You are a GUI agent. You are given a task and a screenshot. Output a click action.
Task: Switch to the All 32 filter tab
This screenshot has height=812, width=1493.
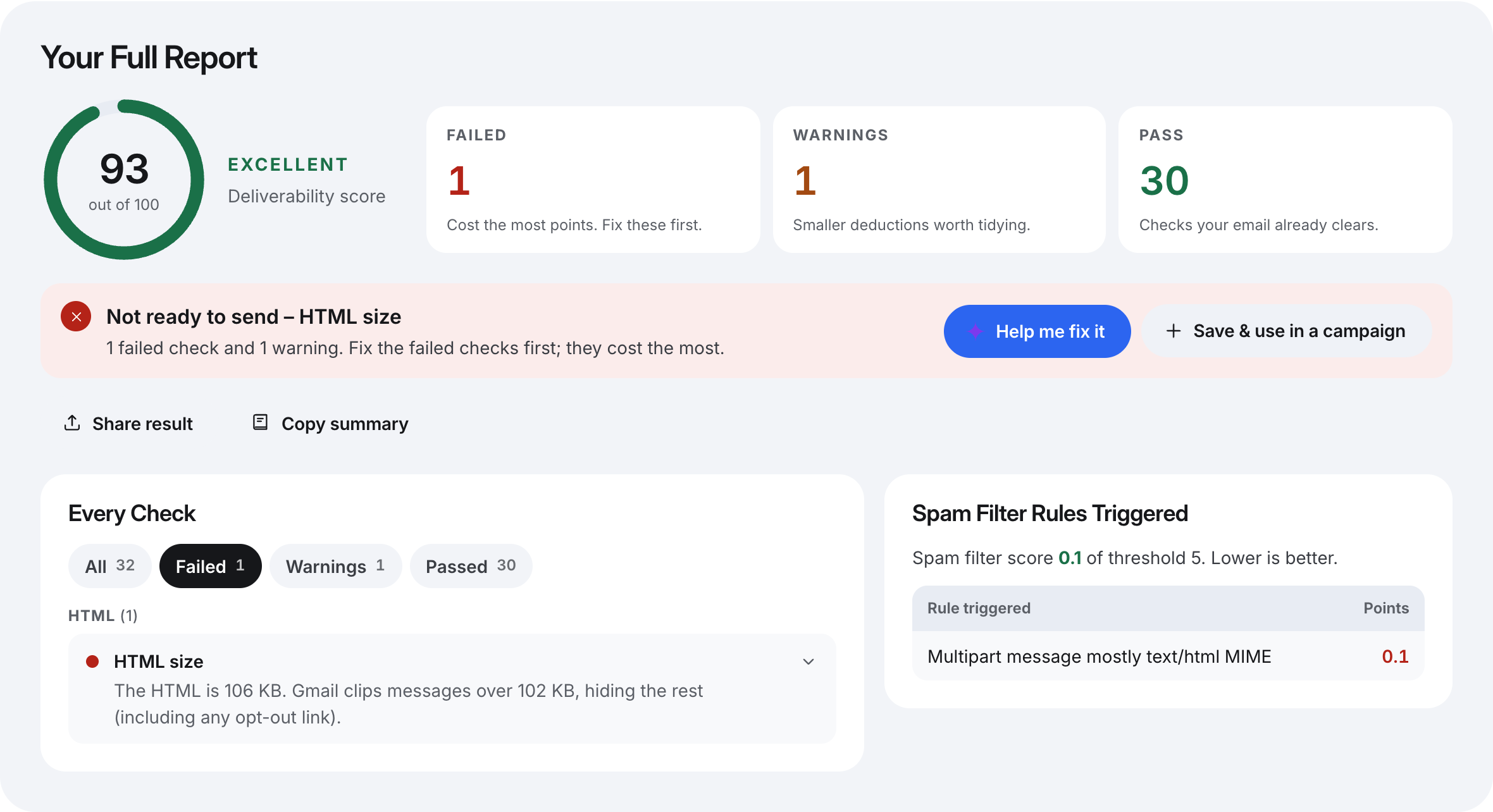110,566
